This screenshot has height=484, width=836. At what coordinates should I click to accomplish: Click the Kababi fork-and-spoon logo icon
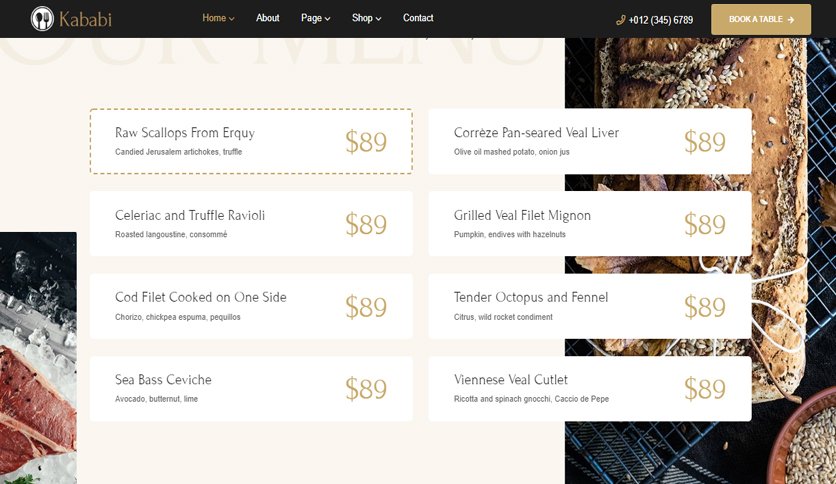(42, 19)
